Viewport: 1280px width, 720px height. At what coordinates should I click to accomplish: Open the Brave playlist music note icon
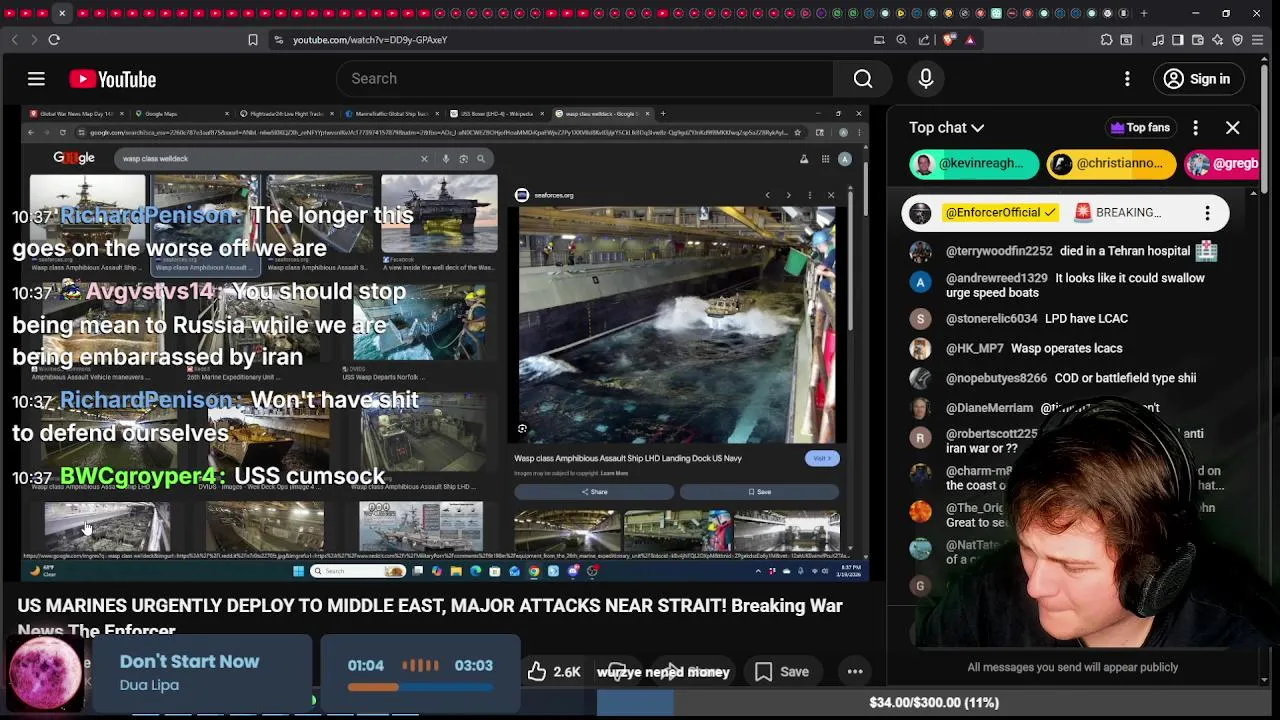[x=1158, y=40]
